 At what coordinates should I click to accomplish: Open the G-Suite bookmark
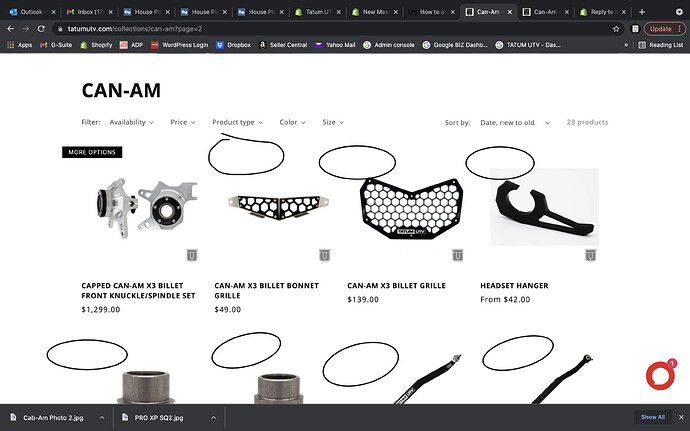pos(56,45)
